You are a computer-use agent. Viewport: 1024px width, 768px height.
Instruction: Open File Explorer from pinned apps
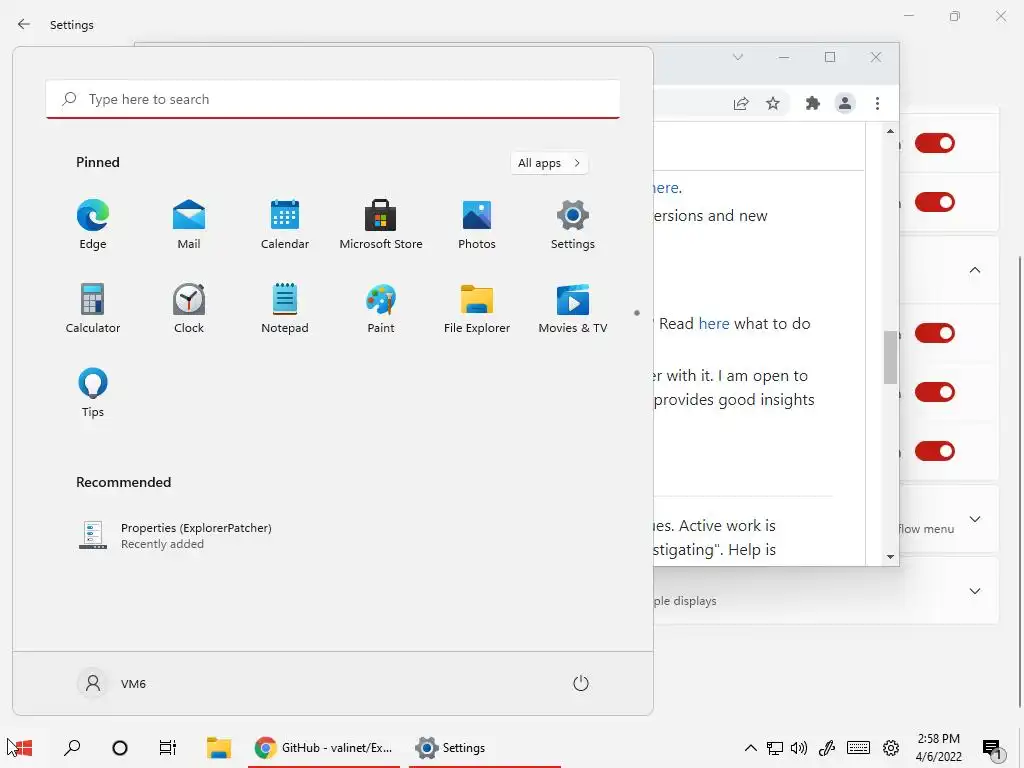click(477, 308)
